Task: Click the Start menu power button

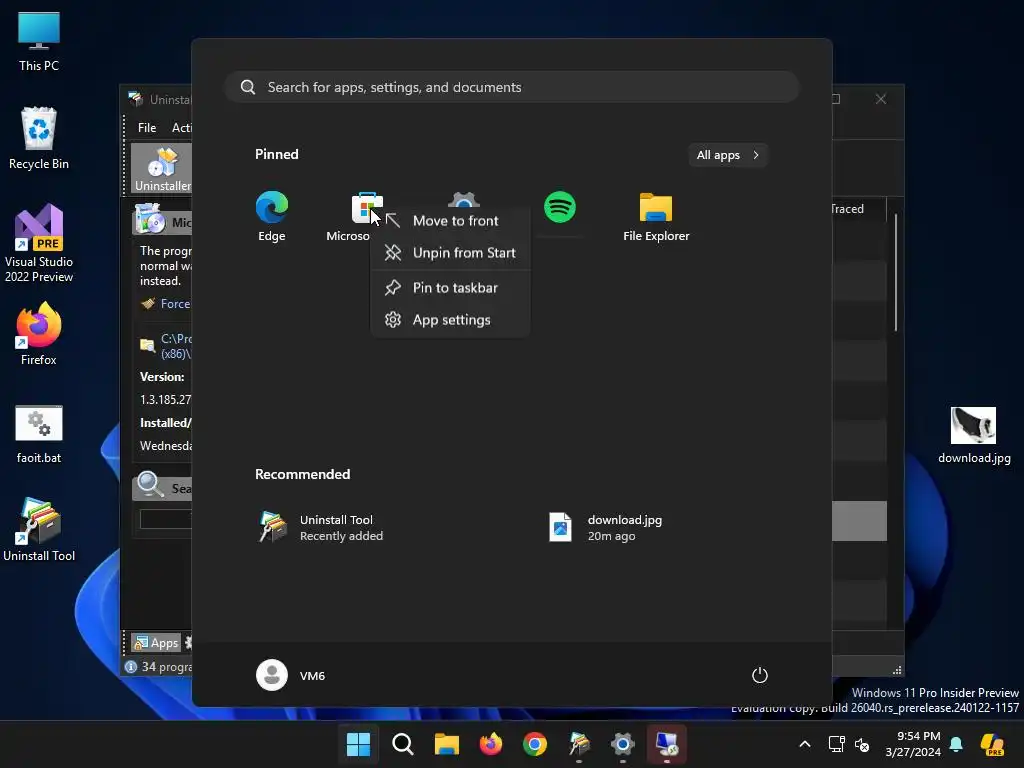Action: [x=760, y=675]
